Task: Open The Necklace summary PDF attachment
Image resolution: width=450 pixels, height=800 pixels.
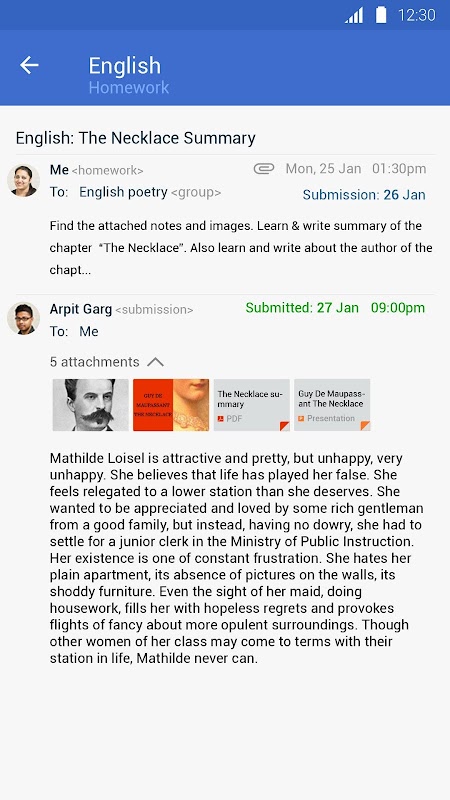Action: [252, 405]
